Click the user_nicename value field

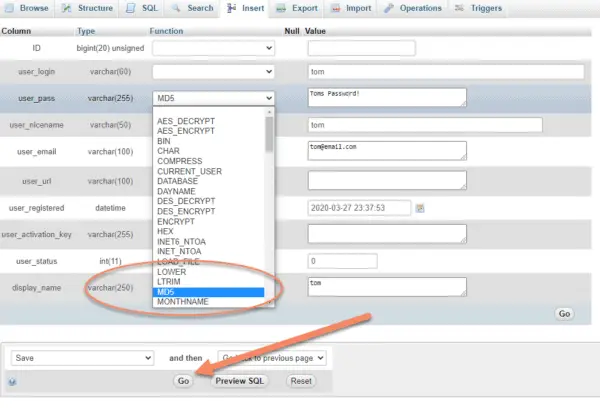coord(425,125)
